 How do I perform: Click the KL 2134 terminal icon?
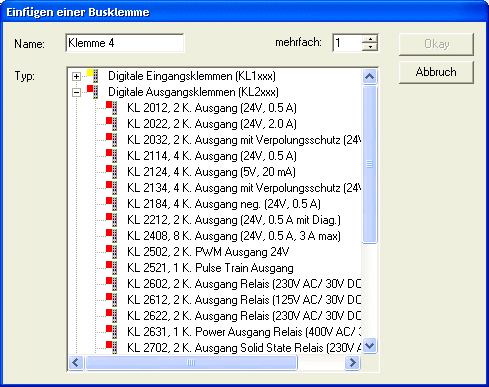112,188
